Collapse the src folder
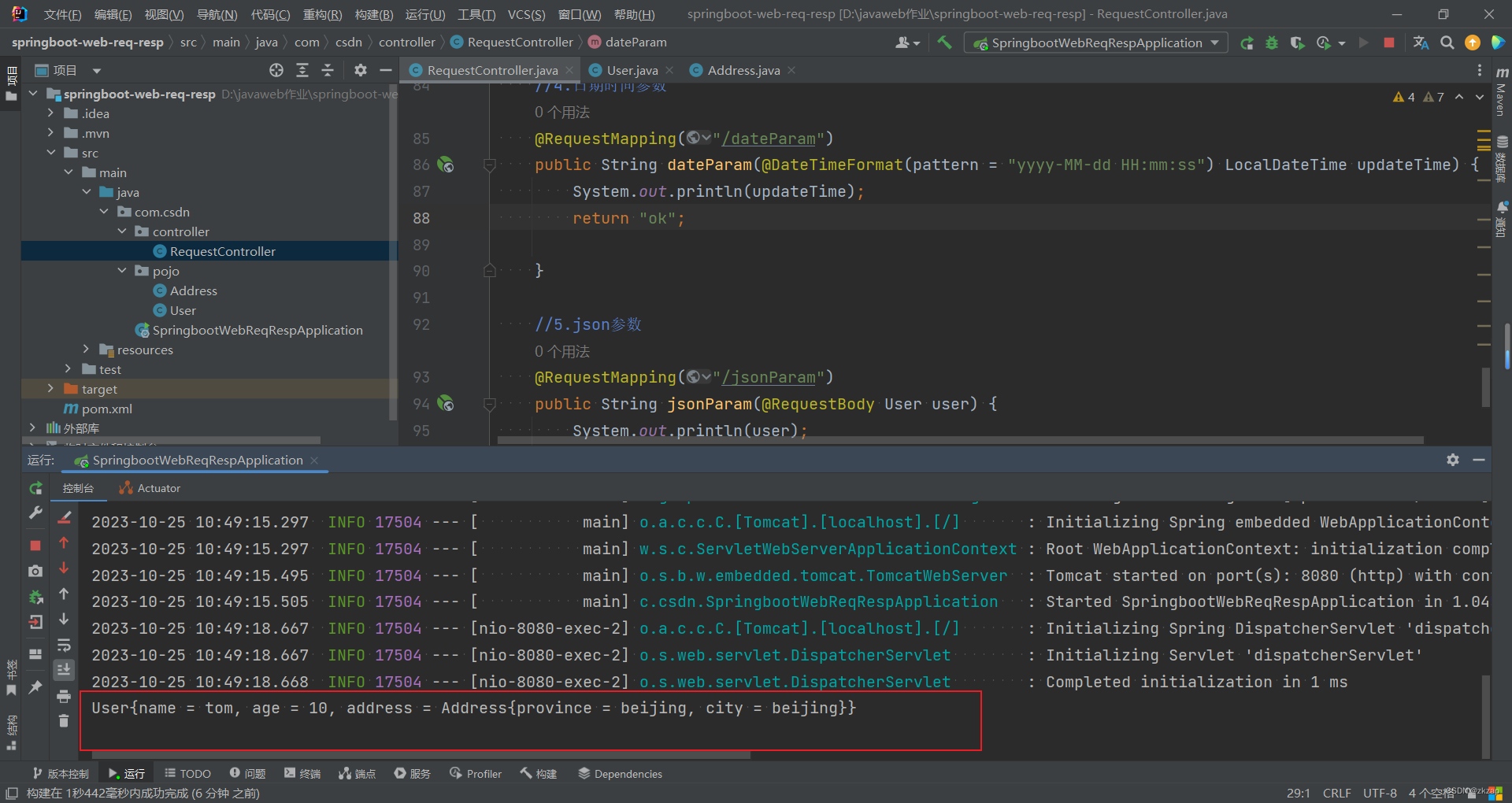Screen dimensions: 1512x803 [50, 153]
